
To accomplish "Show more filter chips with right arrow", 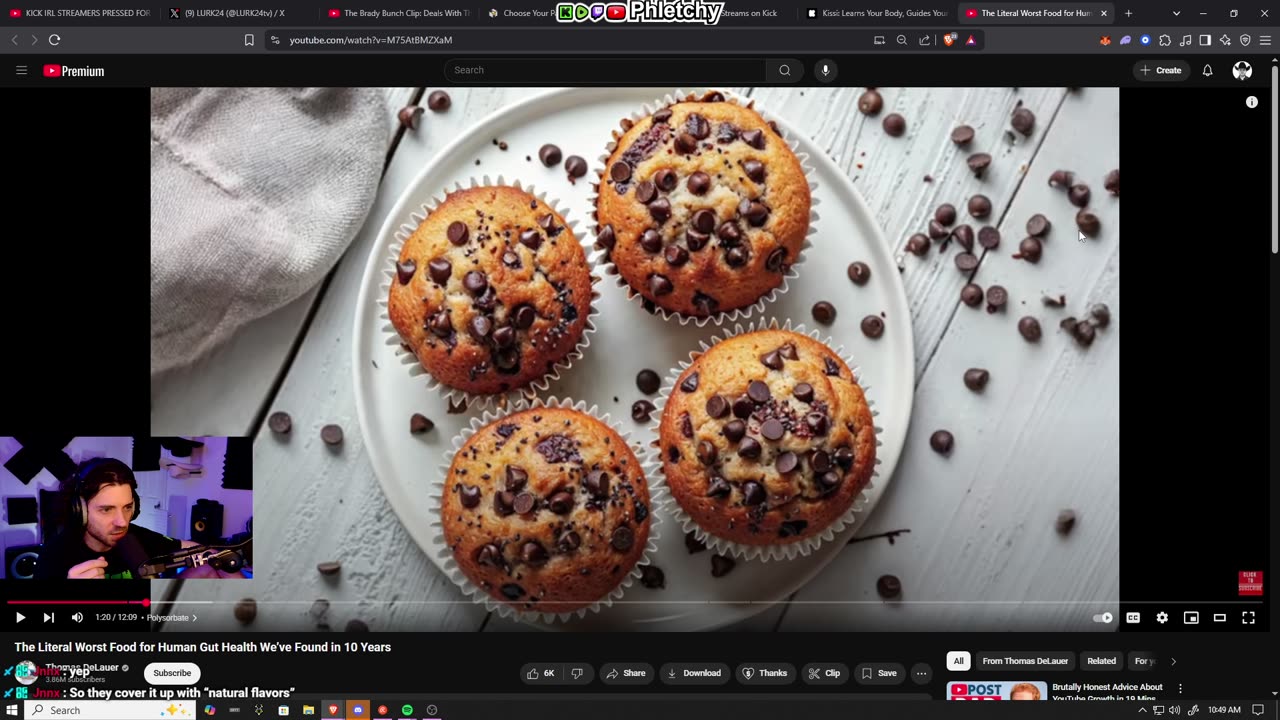I will 1173,661.
